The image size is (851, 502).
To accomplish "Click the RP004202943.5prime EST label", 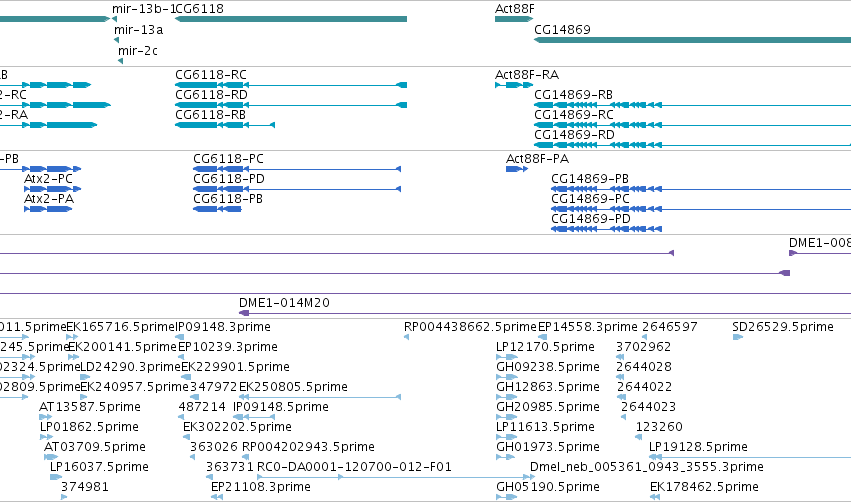I will (x=308, y=447).
